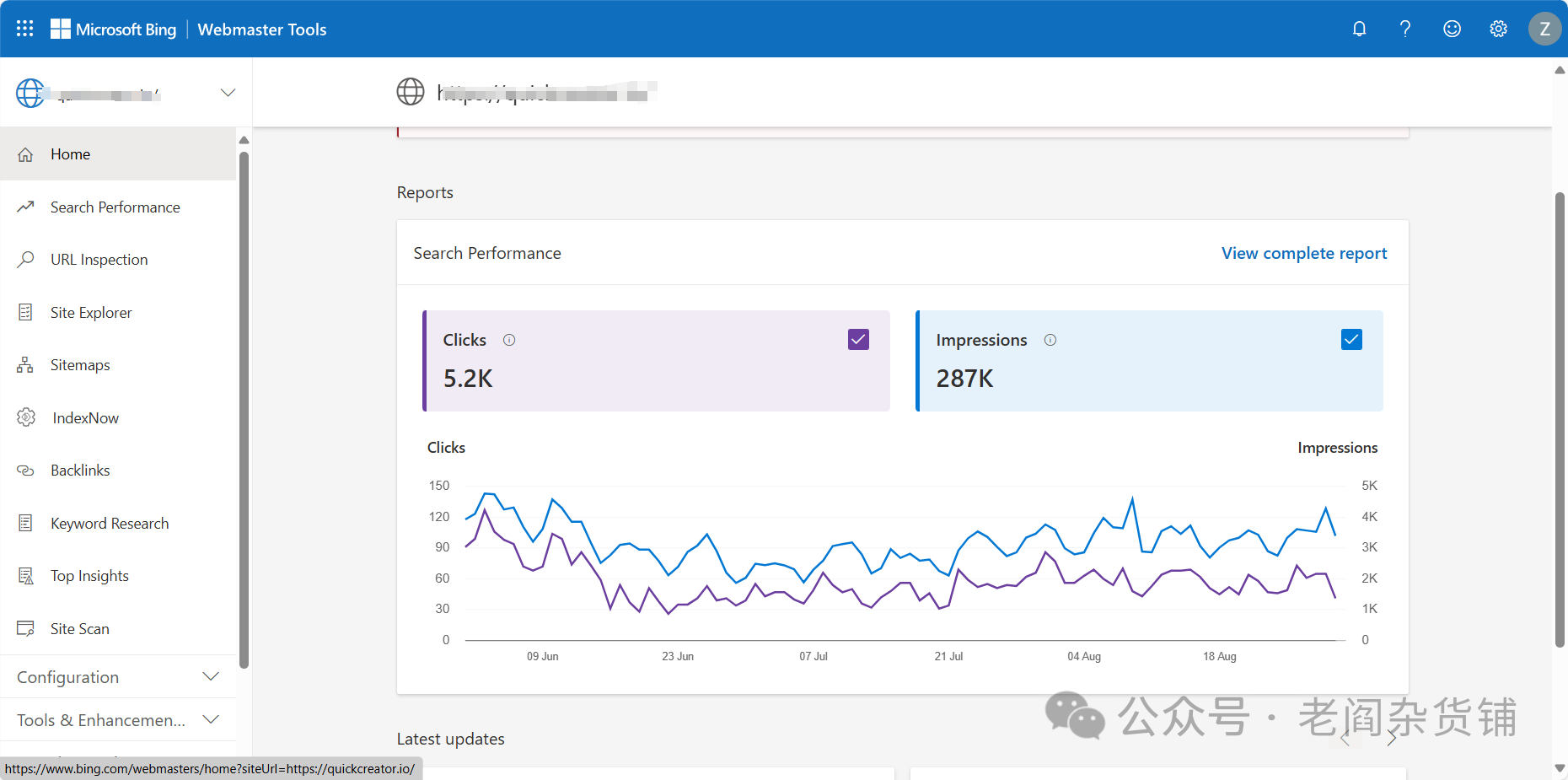Open Search Performance in the sidebar
Image resolution: width=1568 pixels, height=780 pixels.
tap(118, 207)
